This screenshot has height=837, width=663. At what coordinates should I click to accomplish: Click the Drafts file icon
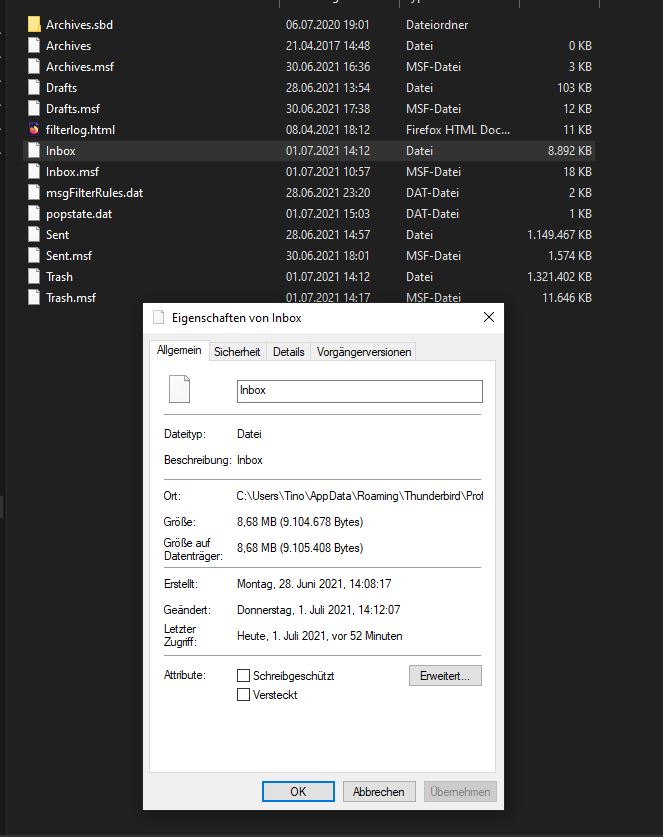tap(34, 88)
